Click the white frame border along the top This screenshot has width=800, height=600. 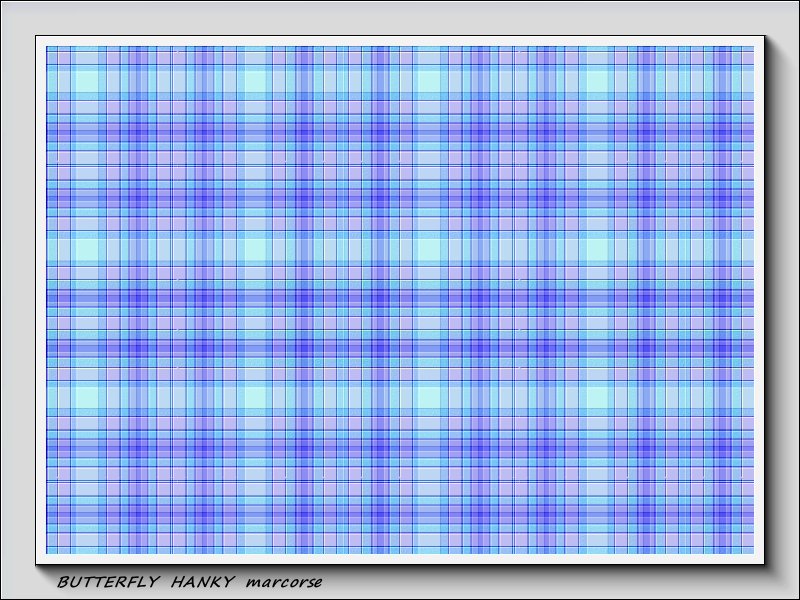click(400, 41)
